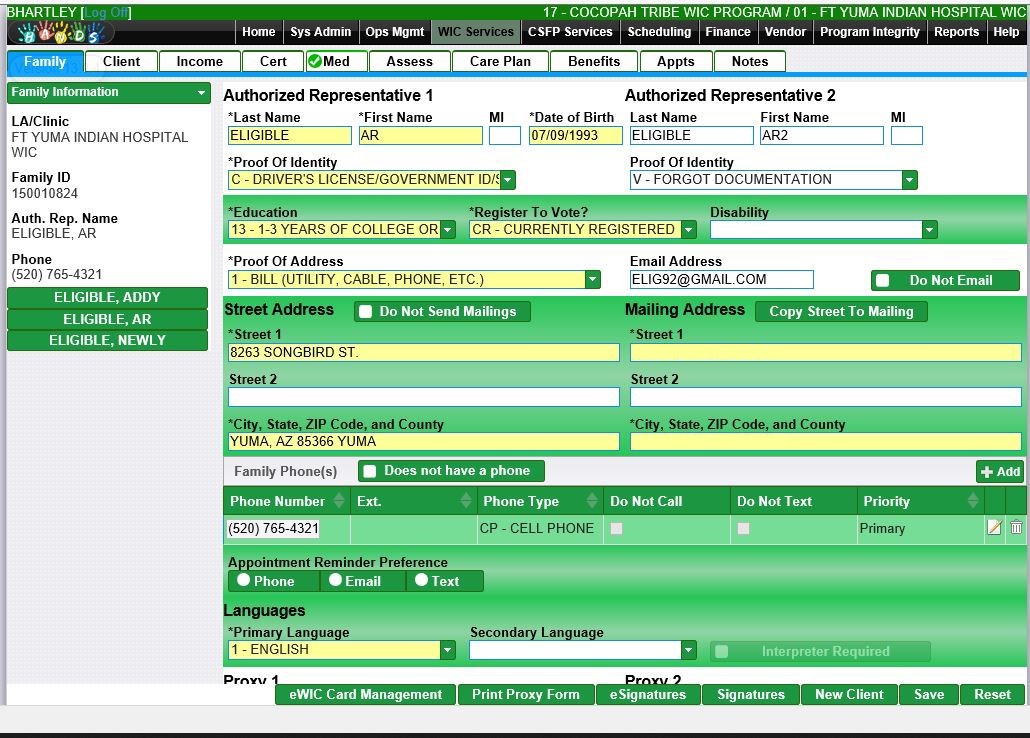Enable the Do Not Email checkbox

pos(883,281)
